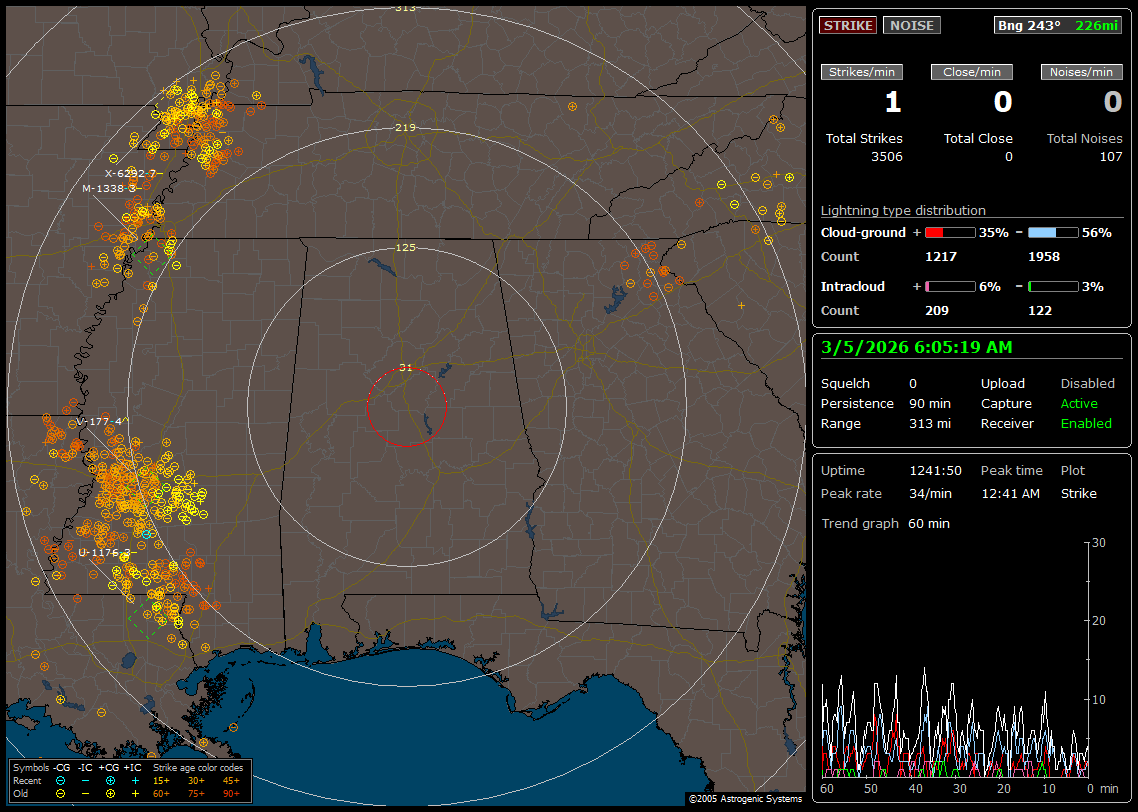This screenshot has height=812, width=1138.
Task: Click the Strikes/min label box
Action: point(862,72)
